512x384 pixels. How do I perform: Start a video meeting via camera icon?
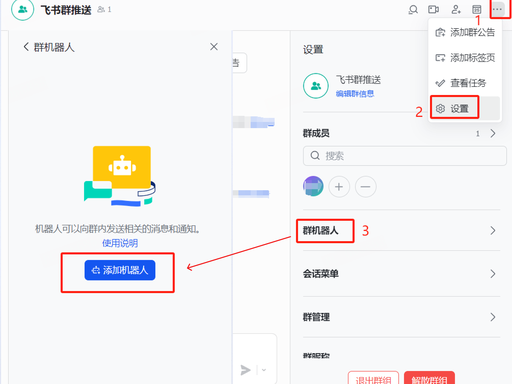[433, 9]
